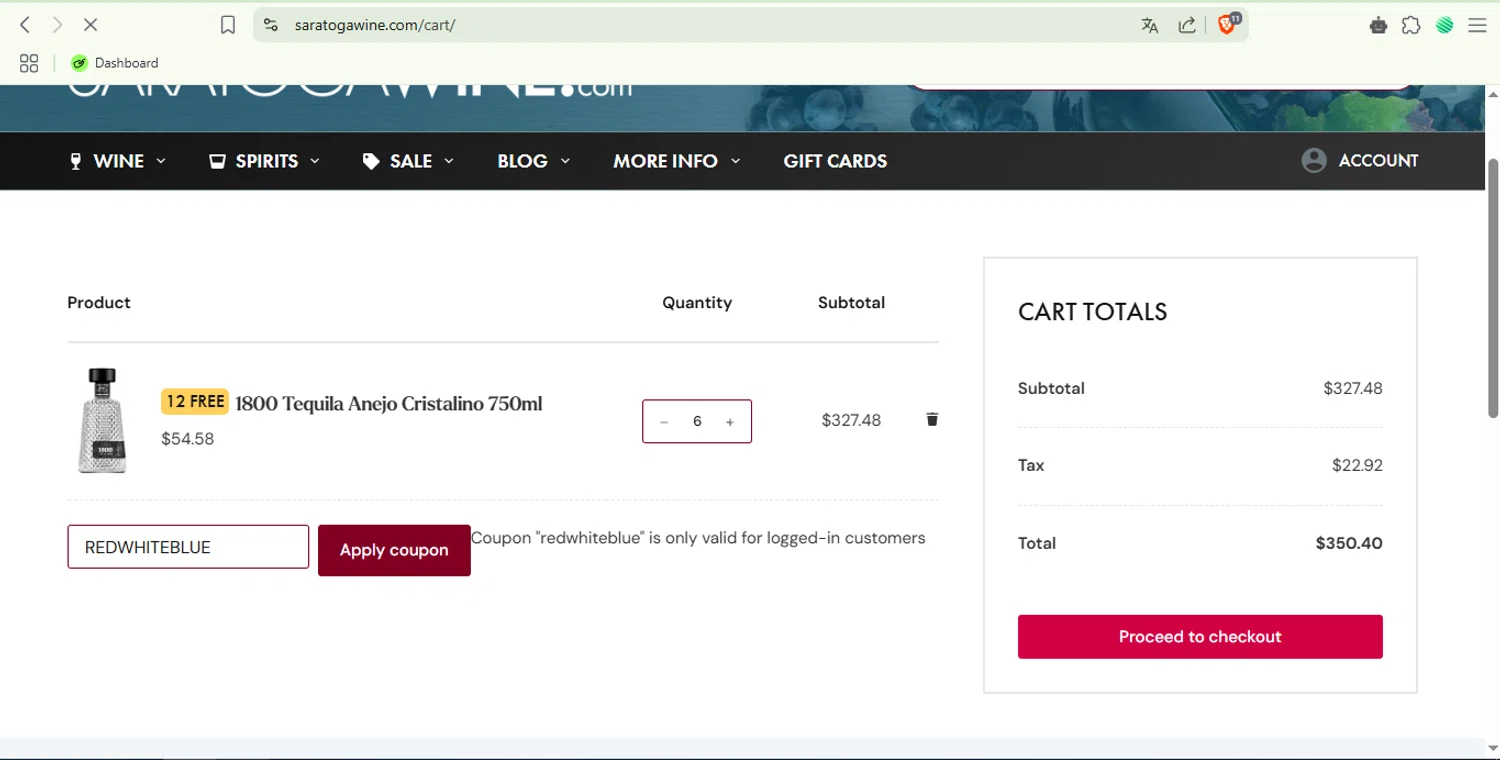
Task: Click the Apply coupon button
Action: click(394, 550)
